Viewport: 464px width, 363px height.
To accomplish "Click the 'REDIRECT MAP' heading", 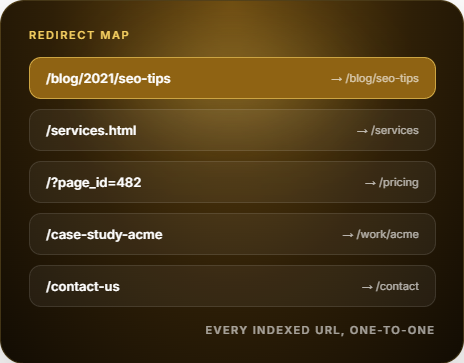I will [79, 35].
